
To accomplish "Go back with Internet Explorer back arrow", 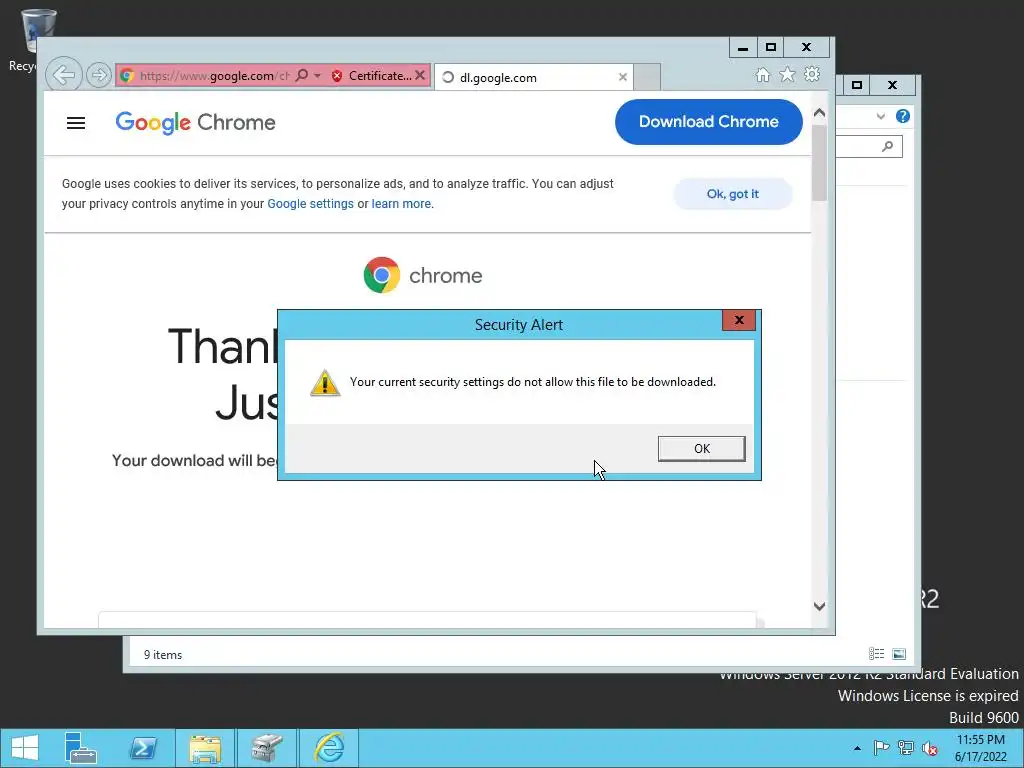I will pos(64,75).
